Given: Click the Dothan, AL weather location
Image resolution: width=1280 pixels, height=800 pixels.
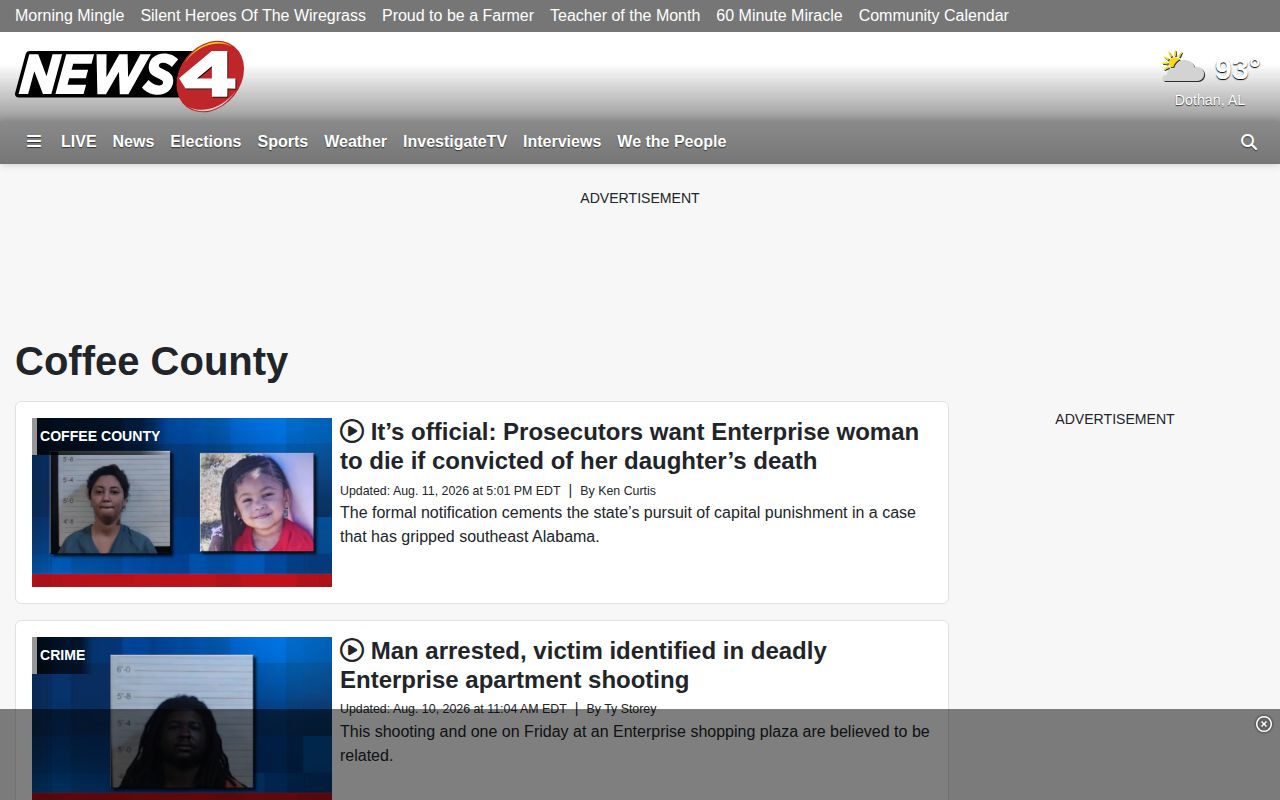Looking at the screenshot, I should point(1210,100).
